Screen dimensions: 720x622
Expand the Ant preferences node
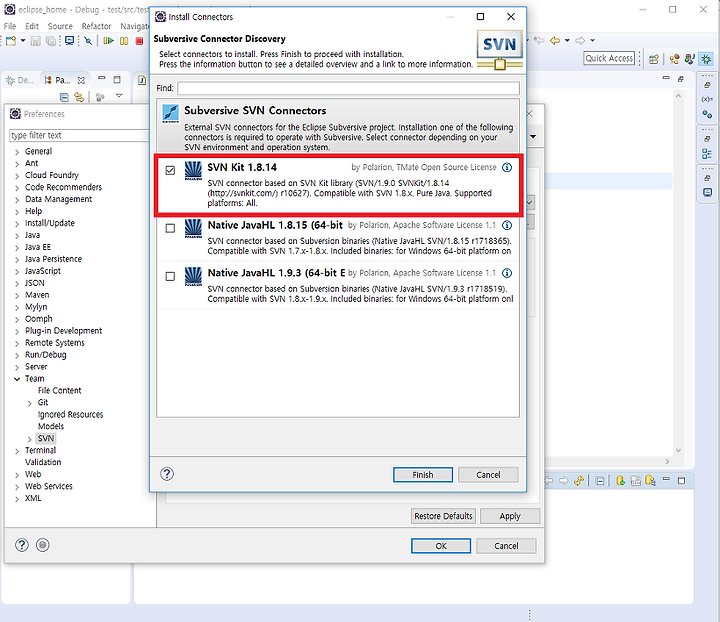pos(17,164)
